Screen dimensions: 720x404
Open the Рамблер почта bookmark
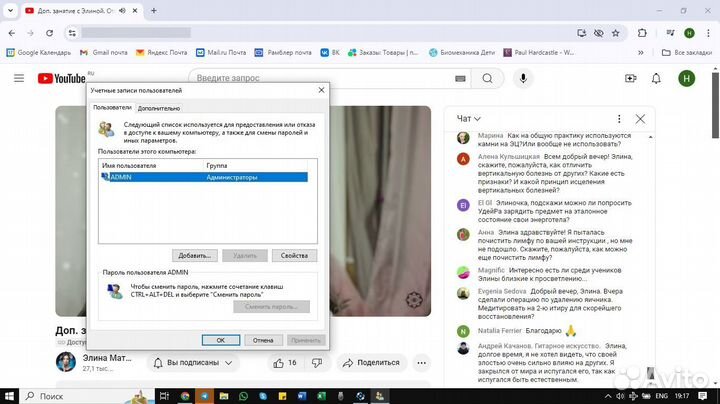point(282,53)
